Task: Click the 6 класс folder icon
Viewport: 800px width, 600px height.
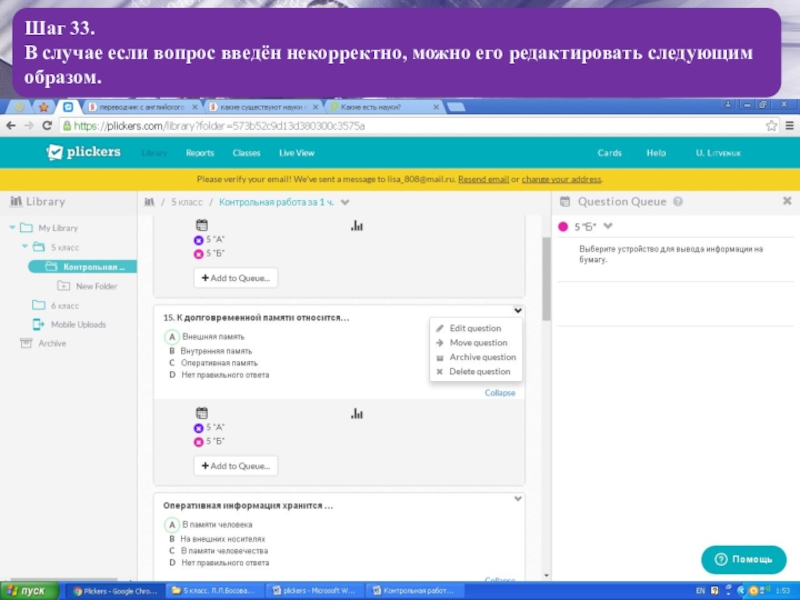Action: pyautogui.click(x=38, y=305)
